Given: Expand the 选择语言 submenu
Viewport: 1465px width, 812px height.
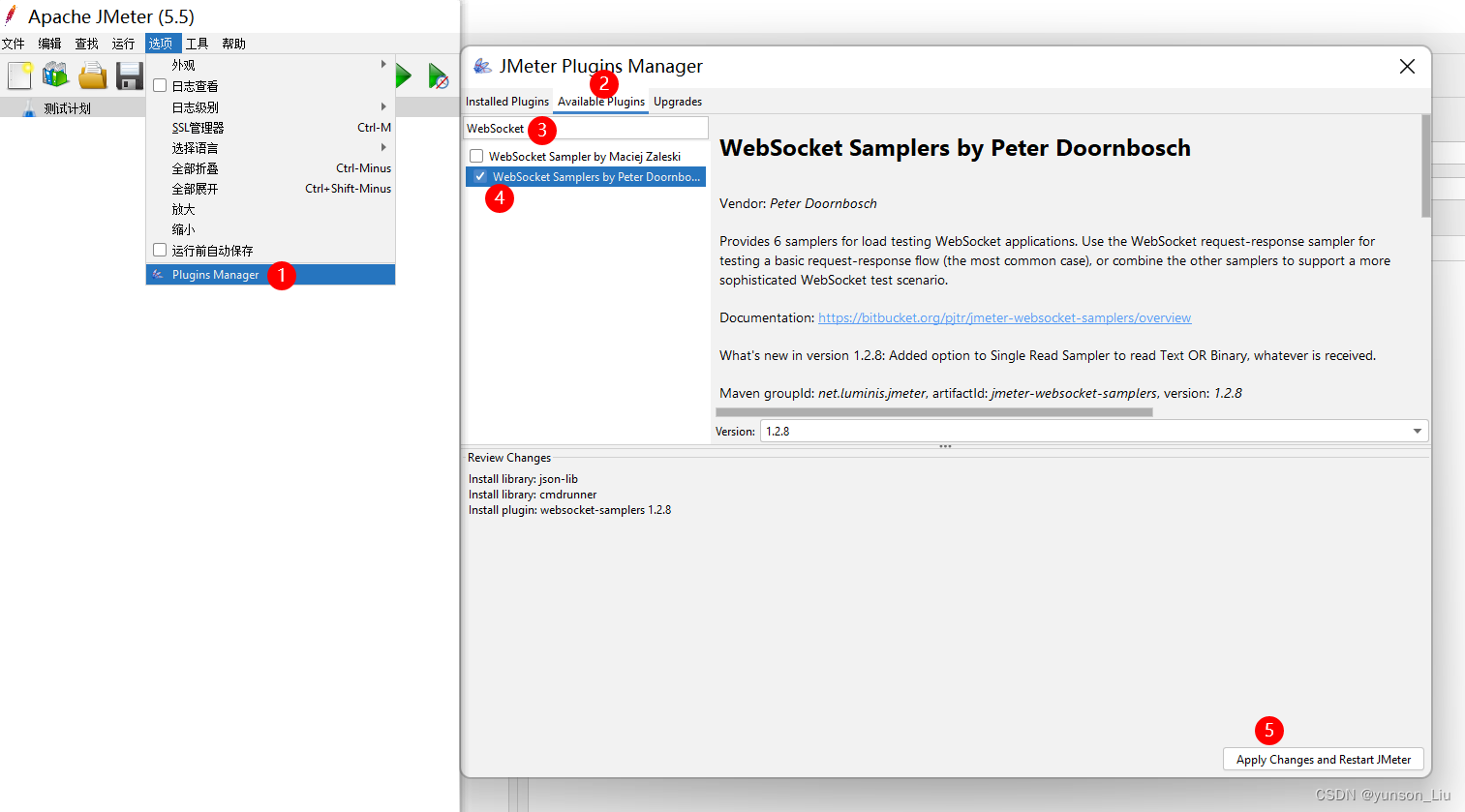Looking at the screenshot, I should (x=270, y=147).
